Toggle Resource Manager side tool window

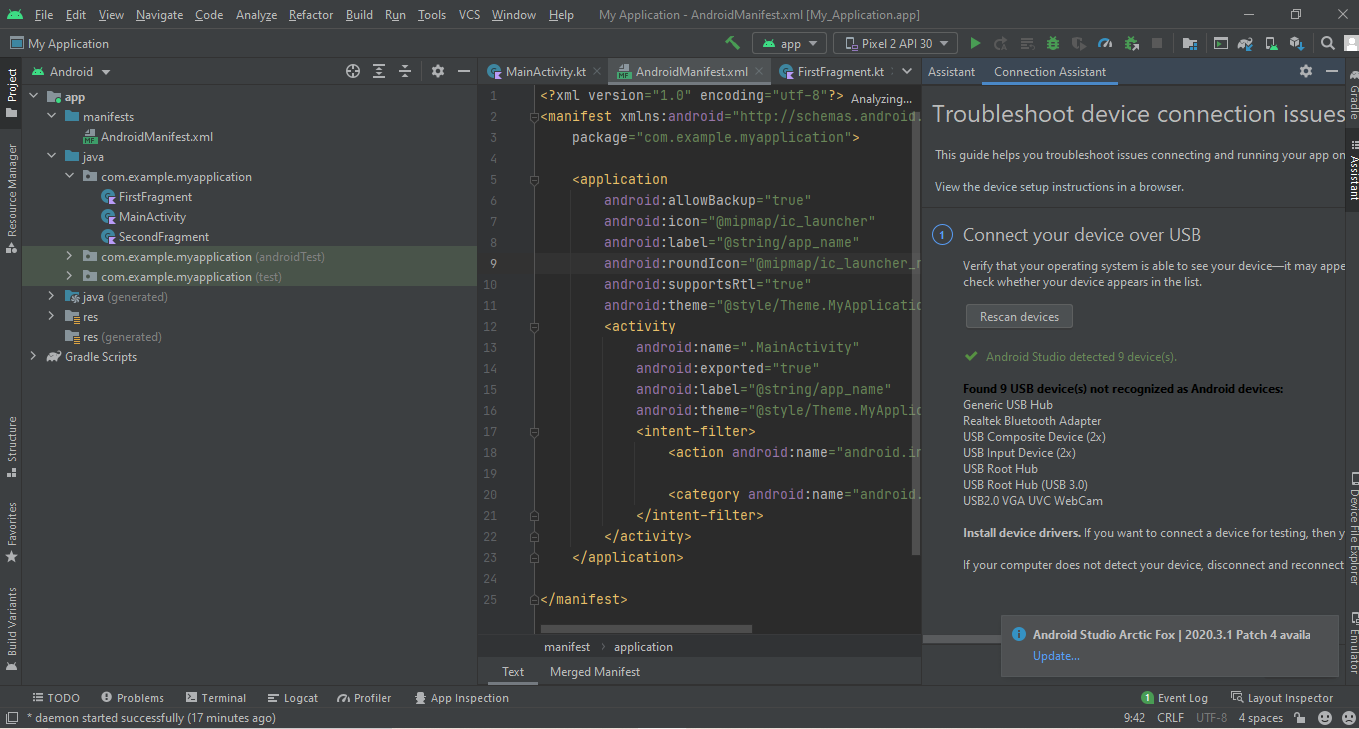tap(11, 198)
